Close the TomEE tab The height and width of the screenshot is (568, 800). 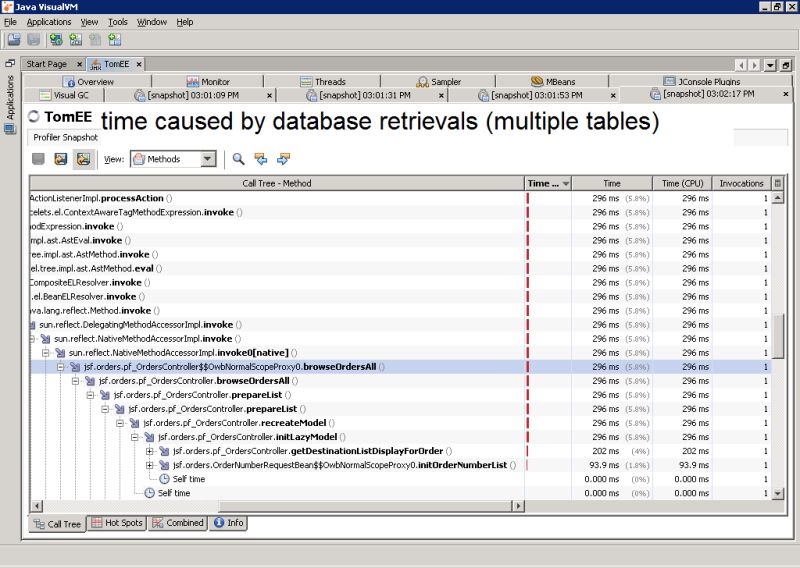(x=139, y=64)
